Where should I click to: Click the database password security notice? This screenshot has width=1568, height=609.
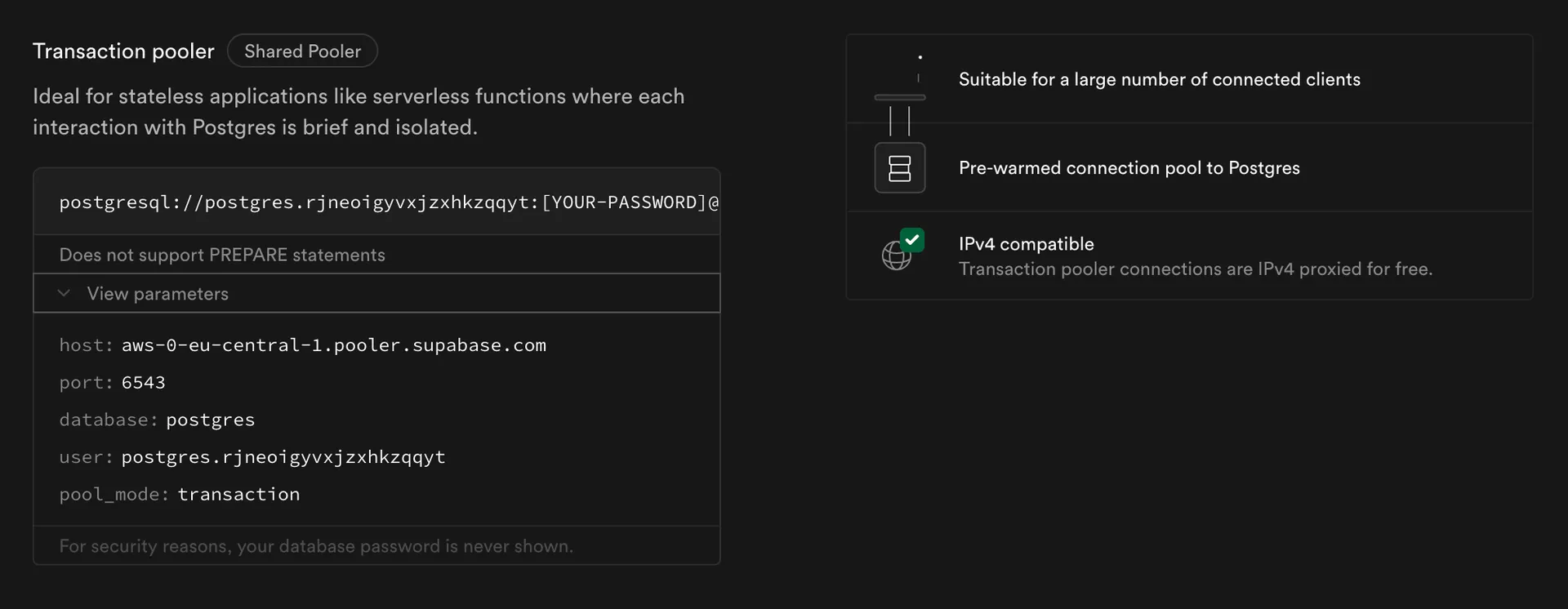[x=316, y=546]
